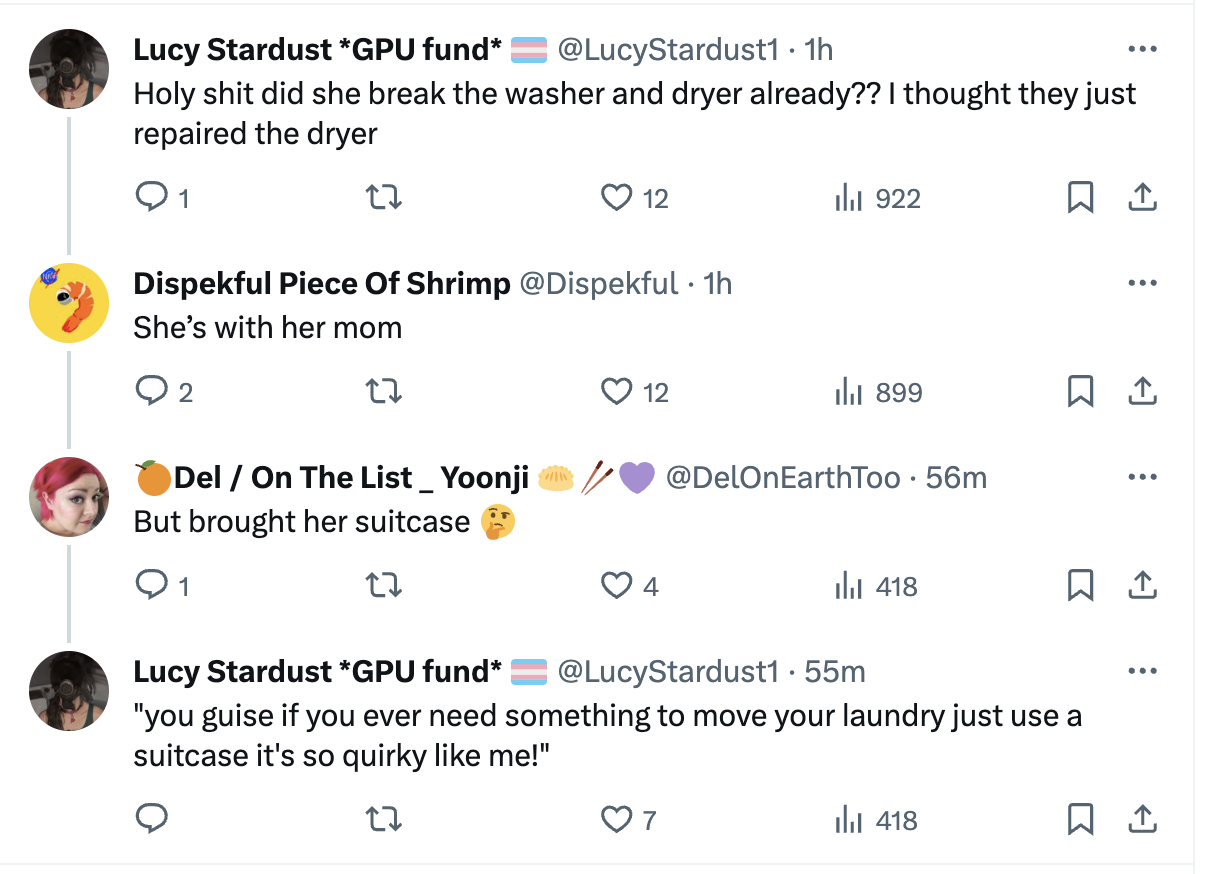Open Dispekful's shrimp profile avatar
The image size is (1232, 874).
point(69,303)
